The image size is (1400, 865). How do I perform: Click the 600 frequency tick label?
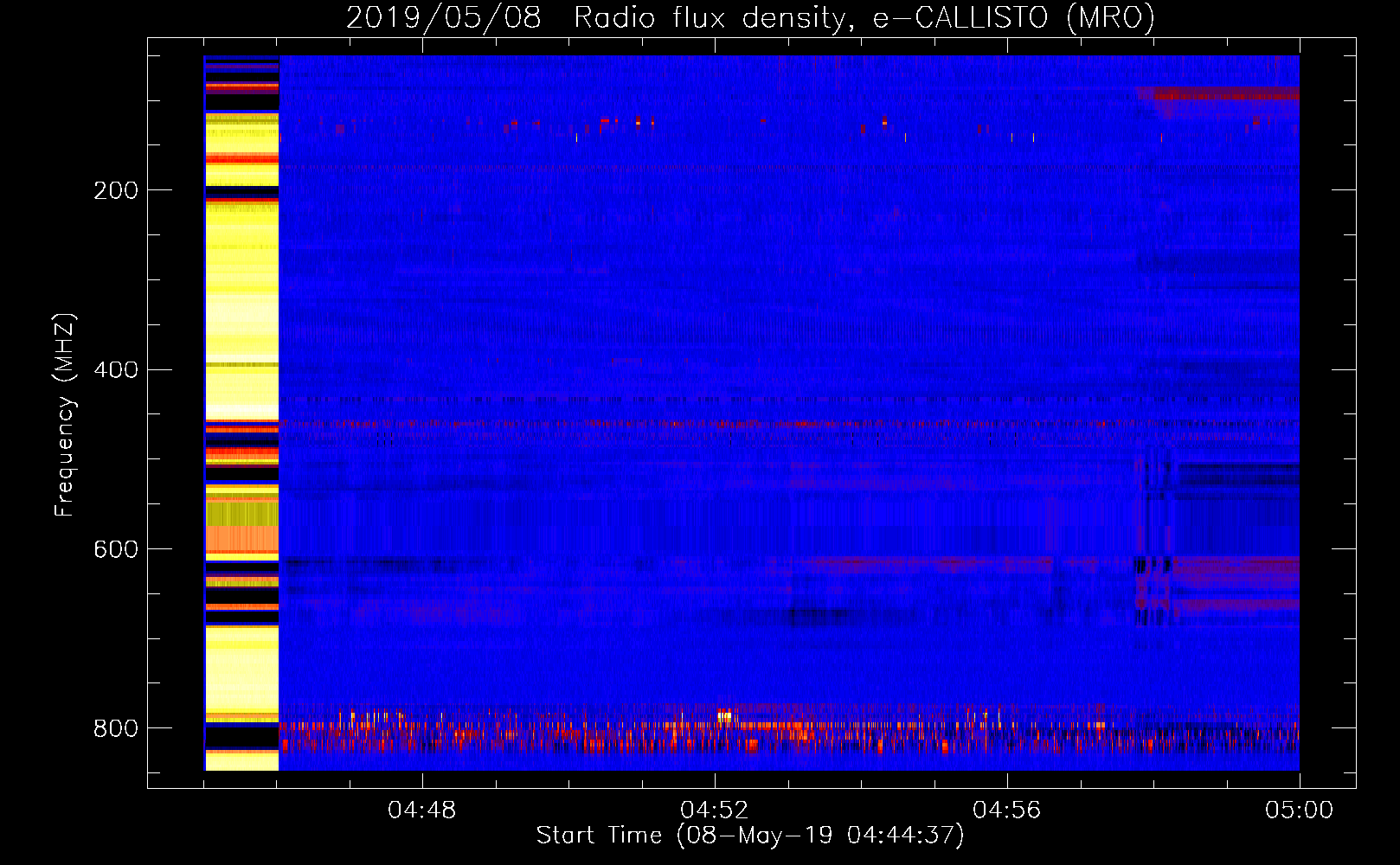[x=116, y=550]
